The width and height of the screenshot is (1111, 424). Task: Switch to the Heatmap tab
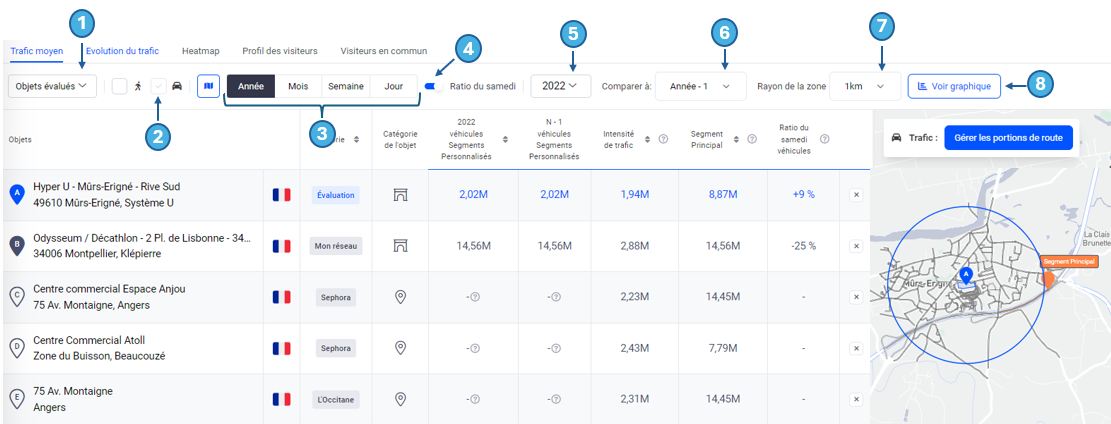pos(200,51)
